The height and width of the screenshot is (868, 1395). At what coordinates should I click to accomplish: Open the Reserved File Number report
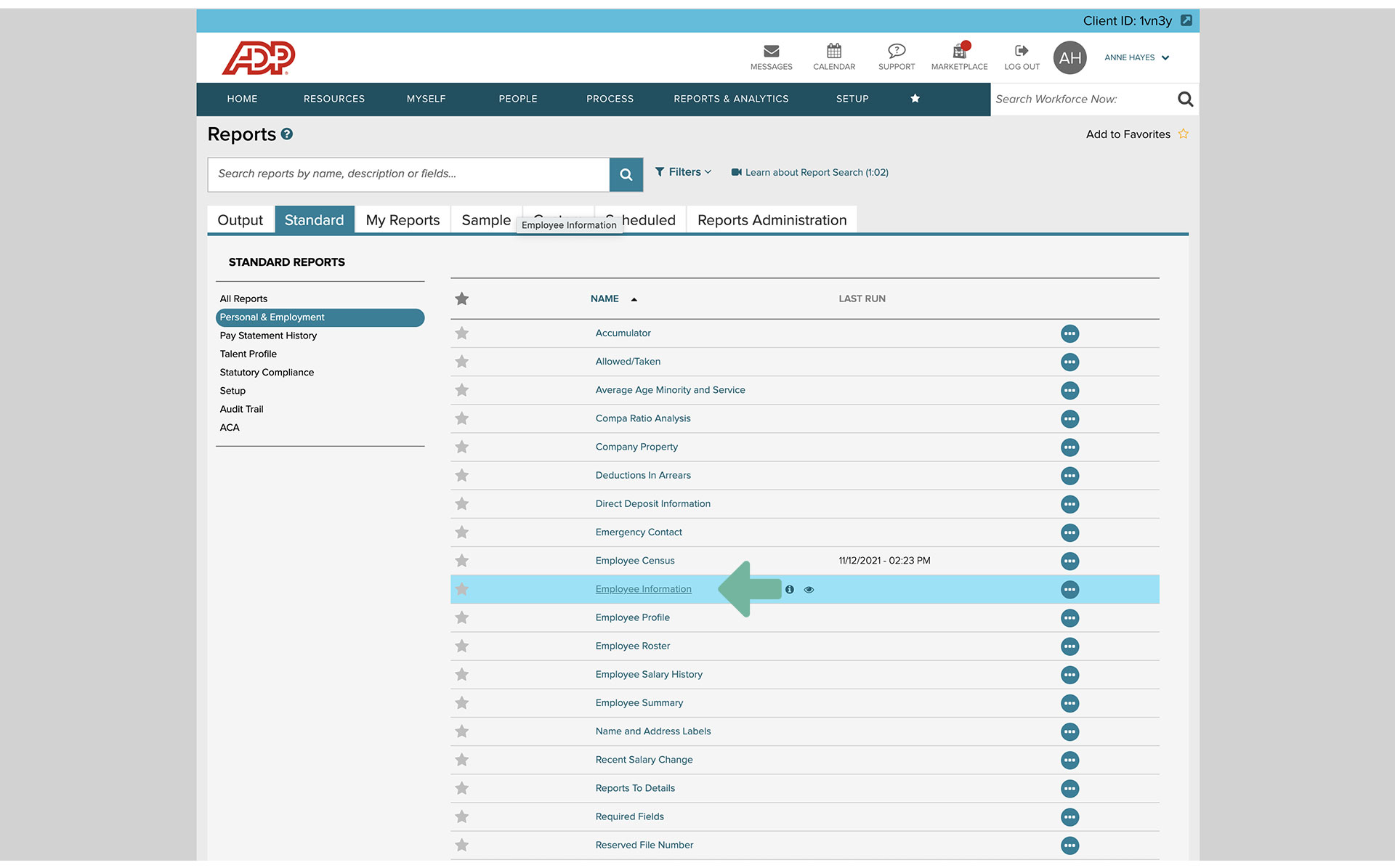coord(644,845)
